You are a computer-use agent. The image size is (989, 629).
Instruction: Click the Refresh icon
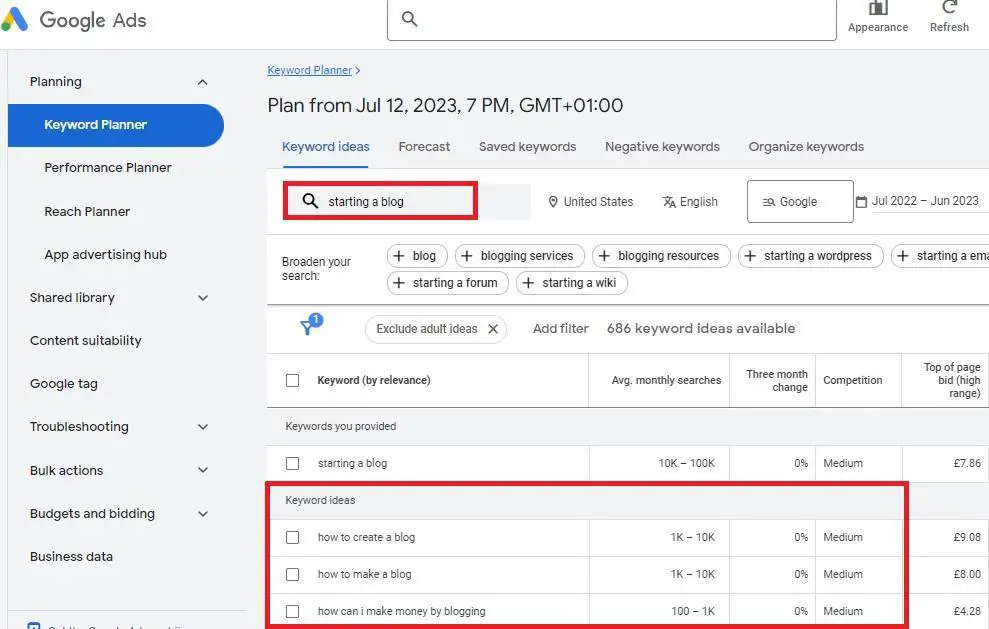949,7
